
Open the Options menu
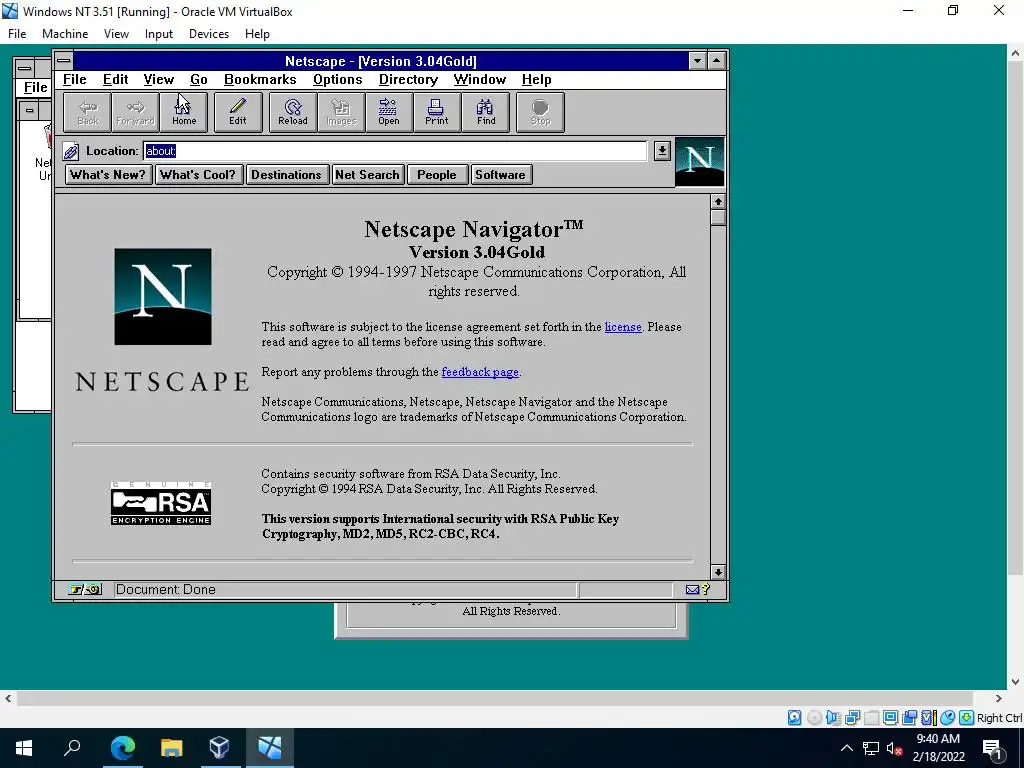338,80
